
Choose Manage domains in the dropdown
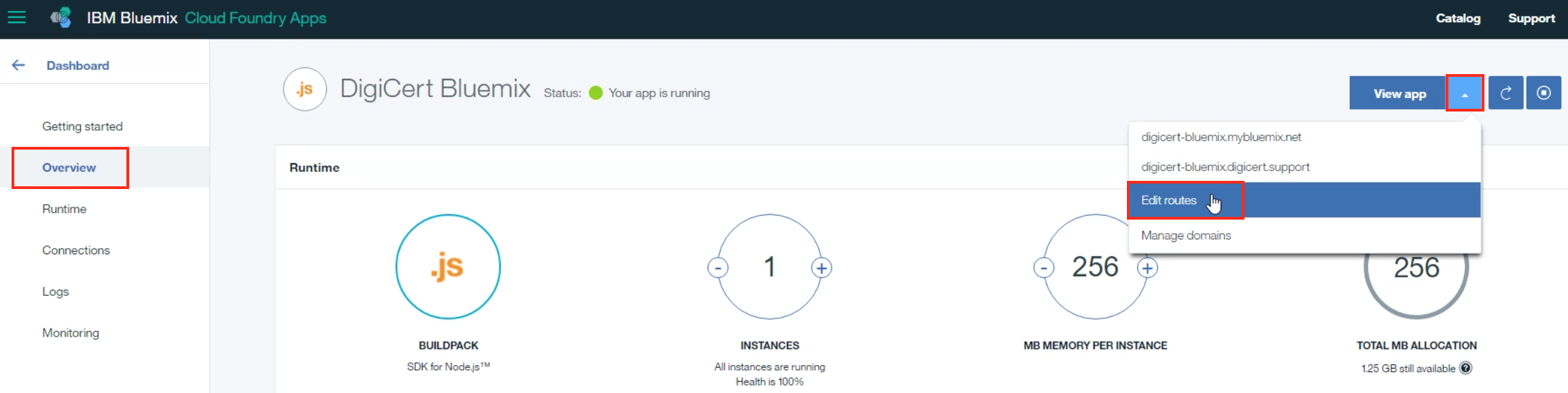(x=1186, y=235)
